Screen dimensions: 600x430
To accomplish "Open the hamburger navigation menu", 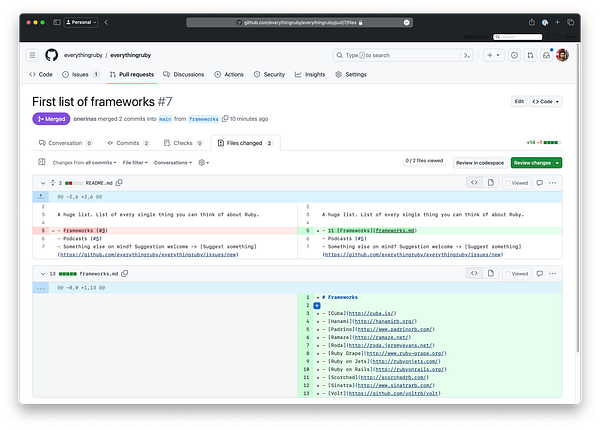I will pyautogui.click(x=33, y=55).
